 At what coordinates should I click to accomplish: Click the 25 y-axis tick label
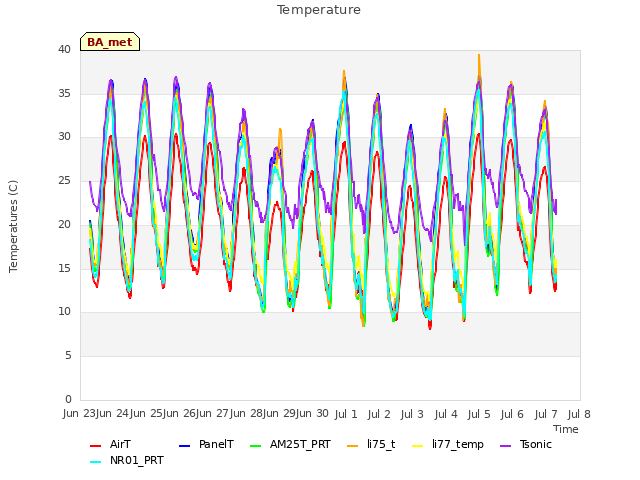click(64, 180)
